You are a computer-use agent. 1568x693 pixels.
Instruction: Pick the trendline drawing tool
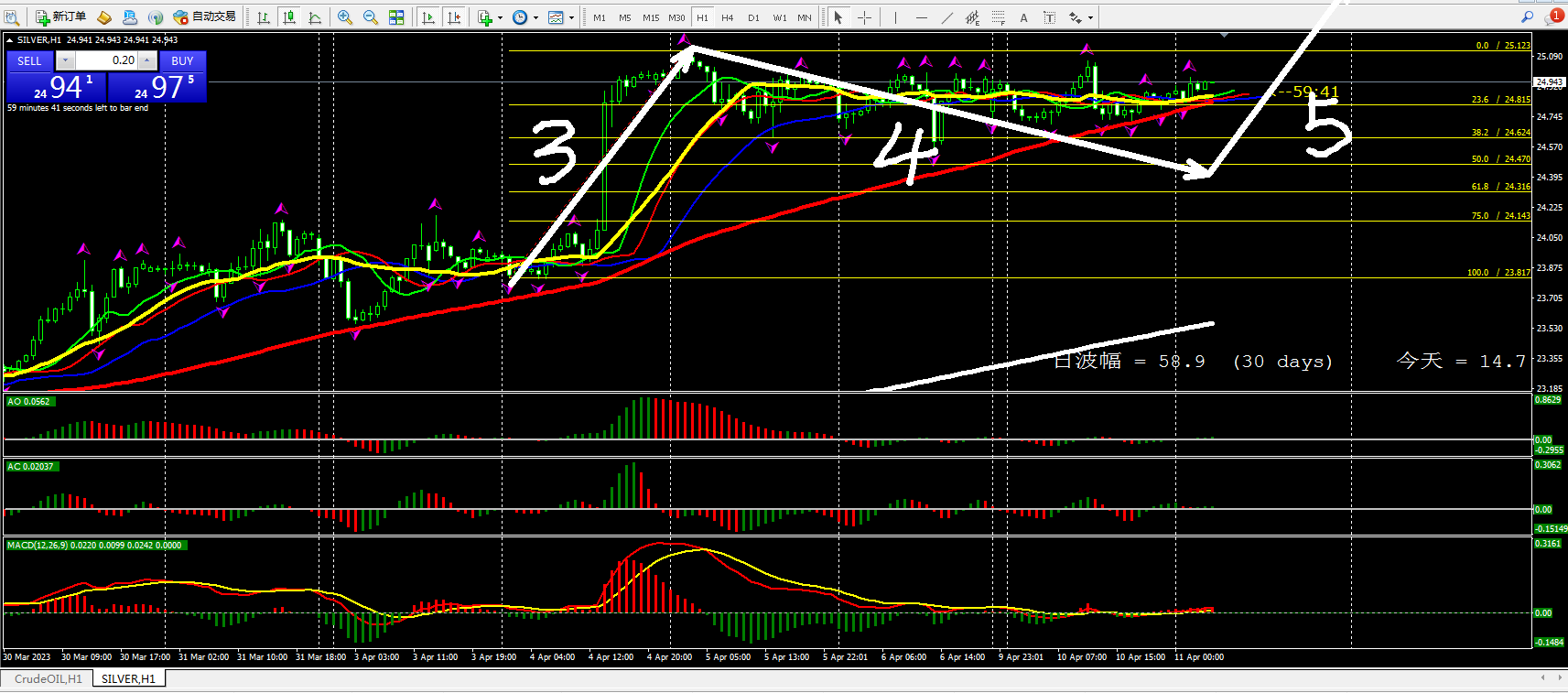946,17
